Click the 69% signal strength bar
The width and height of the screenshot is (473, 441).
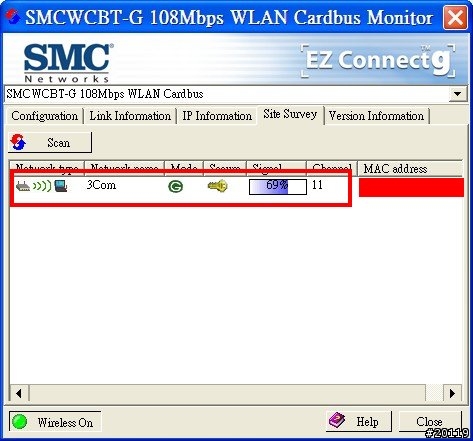tap(278, 187)
